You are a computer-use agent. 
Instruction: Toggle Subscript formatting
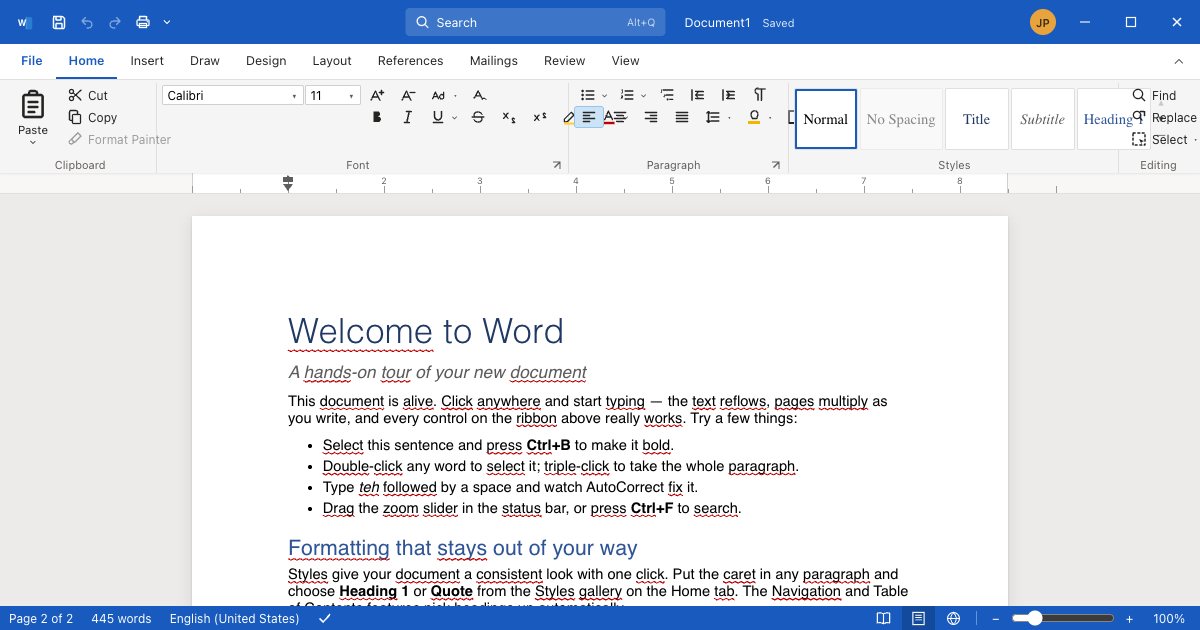[x=509, y=117]
